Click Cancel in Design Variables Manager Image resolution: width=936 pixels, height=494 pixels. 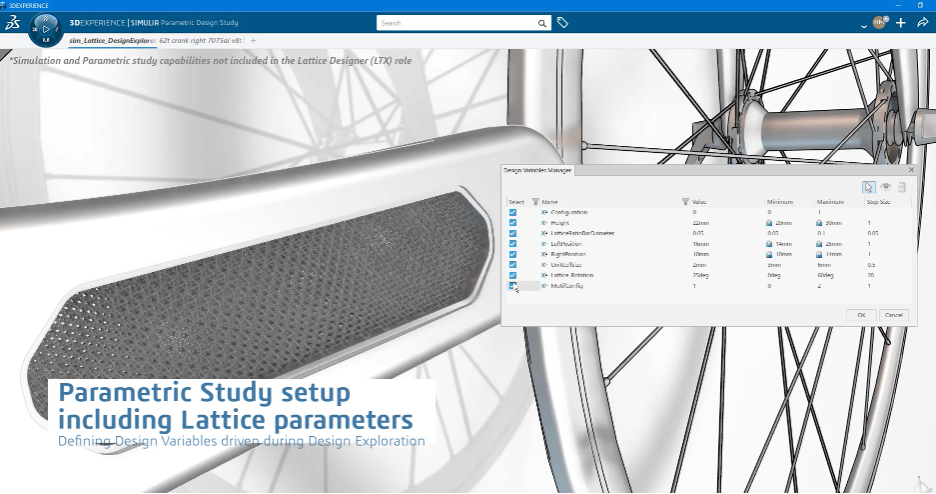894,315
